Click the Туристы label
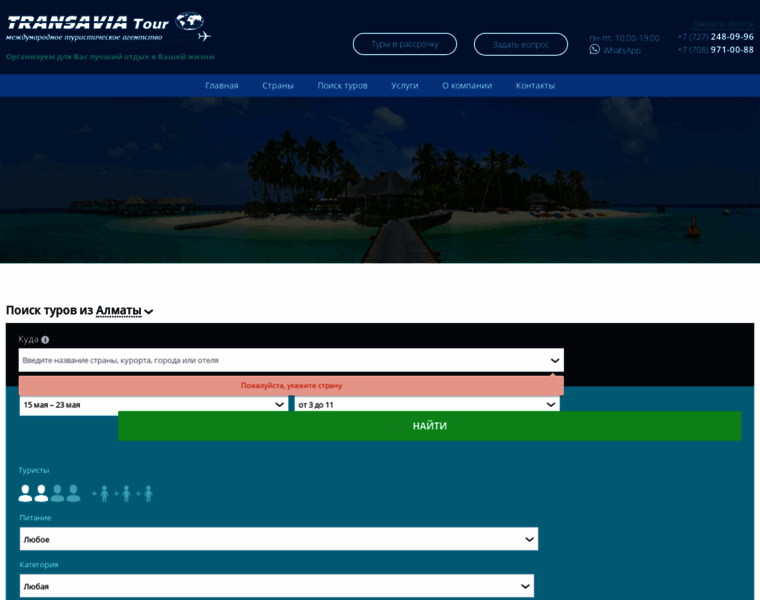Screen dimensions: 760x600 (33, 470)
